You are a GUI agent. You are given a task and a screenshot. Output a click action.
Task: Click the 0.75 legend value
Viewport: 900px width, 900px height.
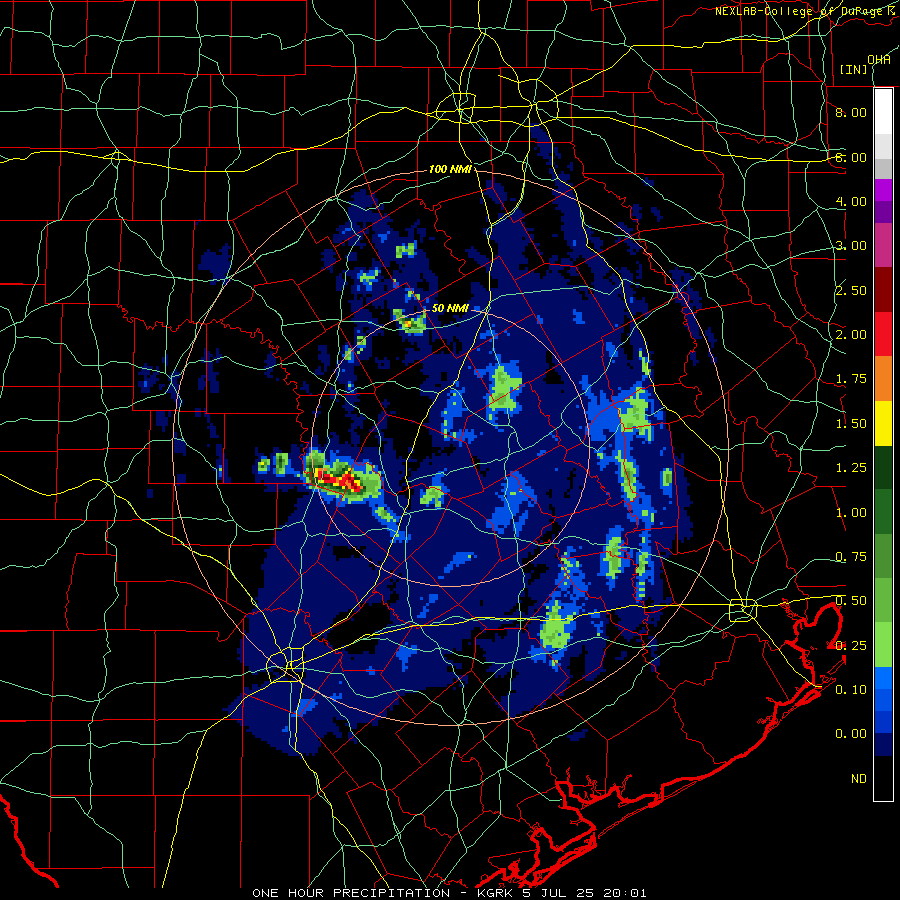pos(851,557)
